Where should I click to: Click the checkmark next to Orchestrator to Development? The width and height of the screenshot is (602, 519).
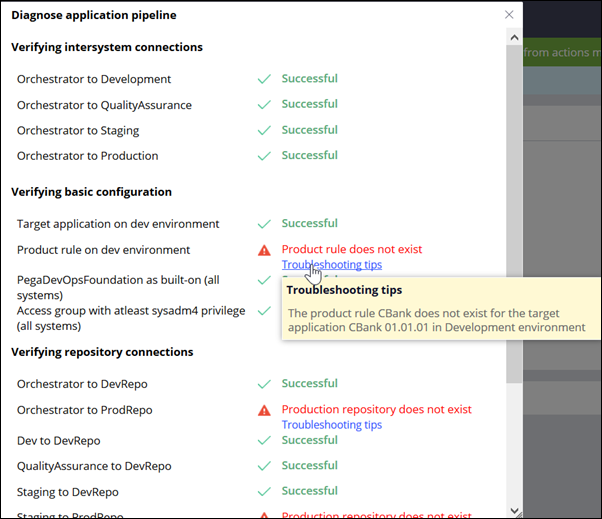(264, 79)
